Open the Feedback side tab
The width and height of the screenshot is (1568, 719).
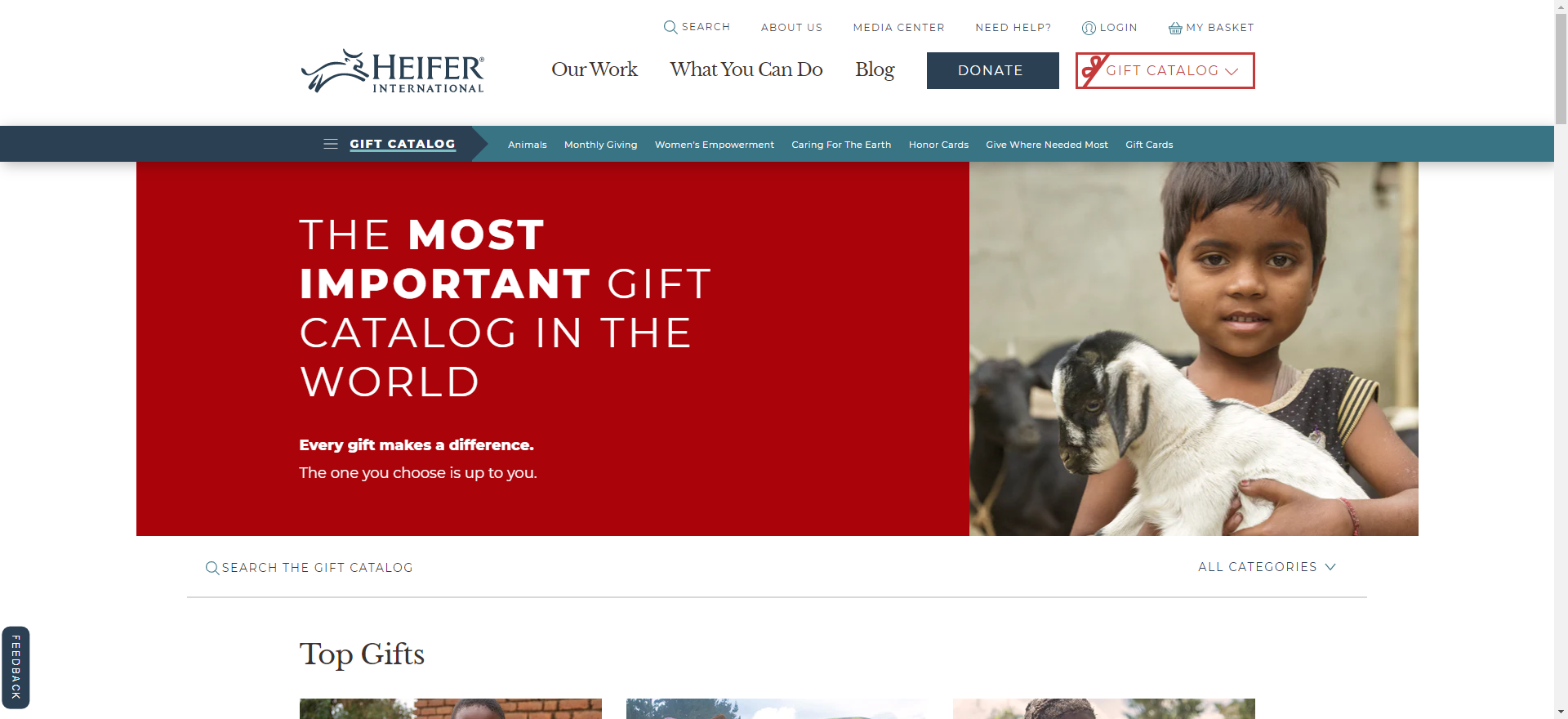pyautogui.click(x=16, y=668)
